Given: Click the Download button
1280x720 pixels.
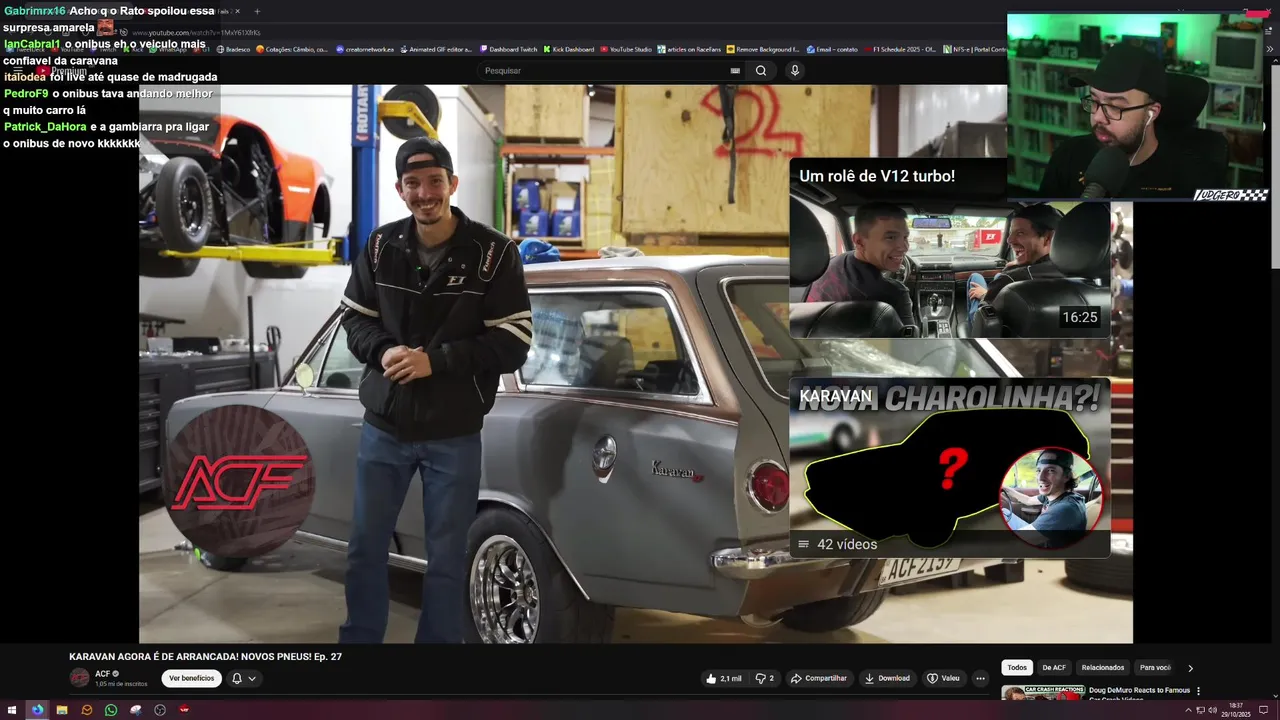Looking at the screenshot, I should (x=888, y=678).
